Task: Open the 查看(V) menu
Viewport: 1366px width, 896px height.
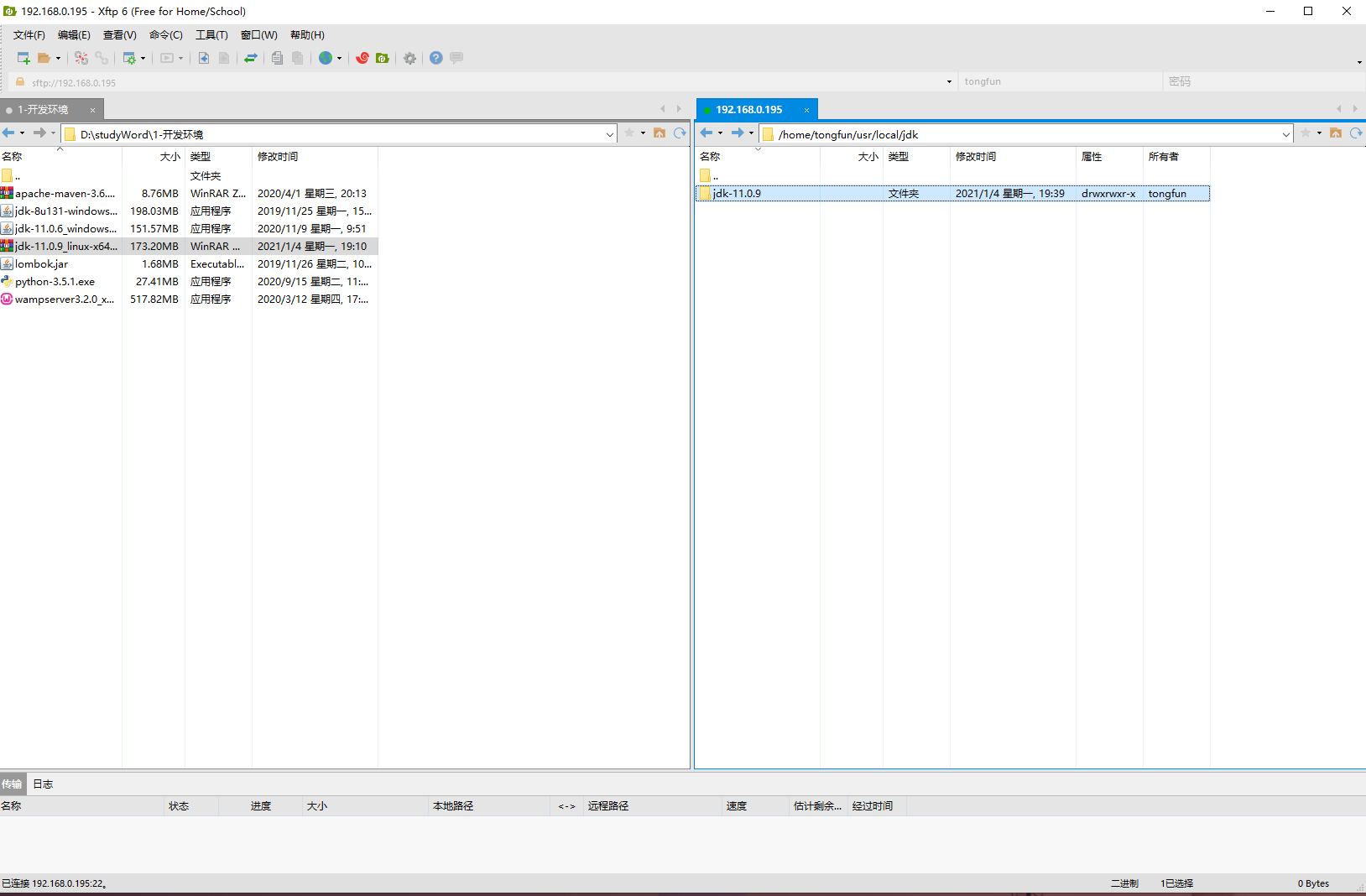Action: click(120, 35)
